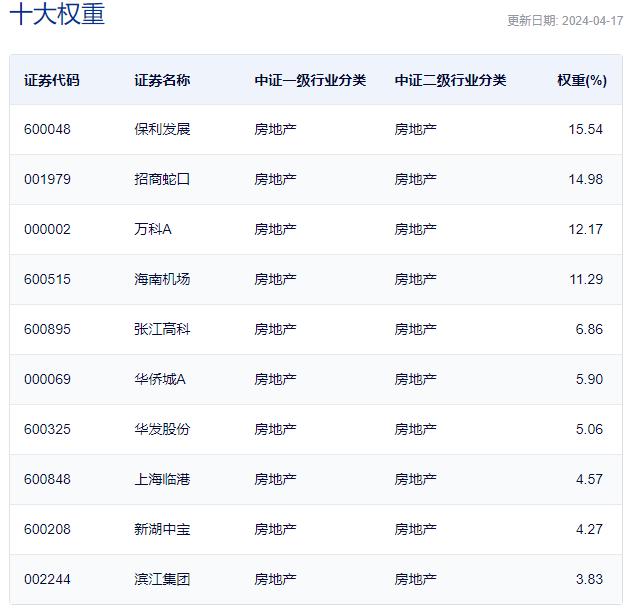Viewport: 633px width, 612px height.
Task: Click weight value 14.98
Action: [585, 179]
